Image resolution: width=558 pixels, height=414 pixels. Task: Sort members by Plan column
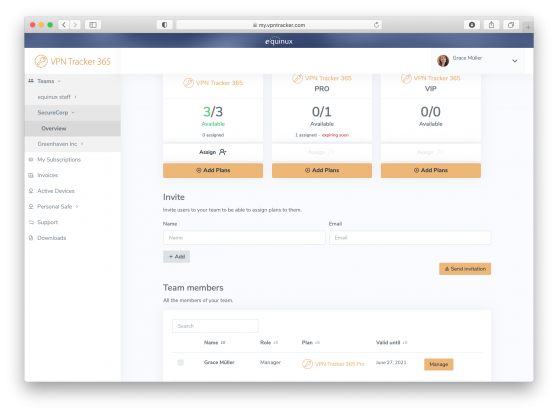[311, 342]
